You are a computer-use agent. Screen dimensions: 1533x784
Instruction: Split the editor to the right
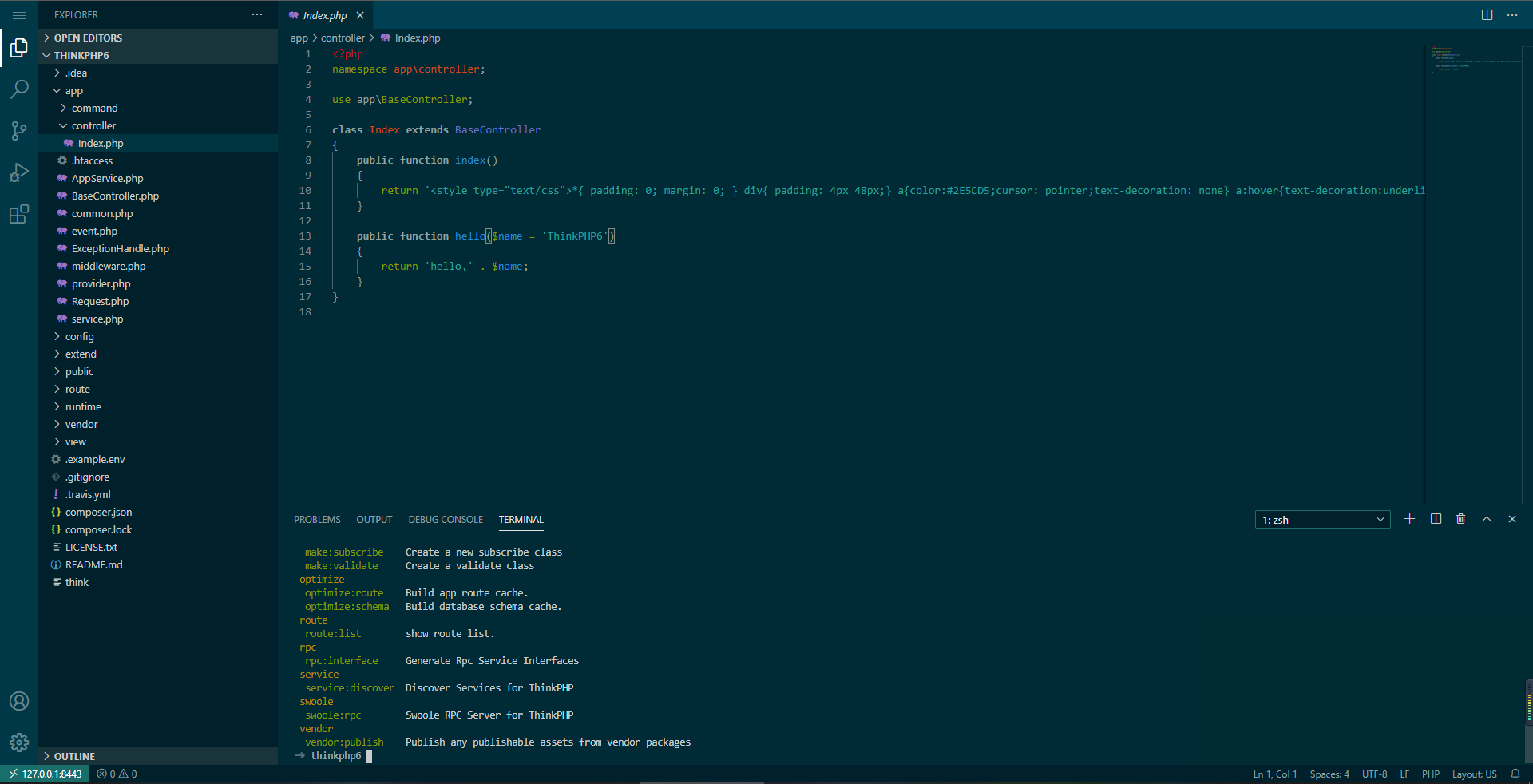(x=1487, y=15)
